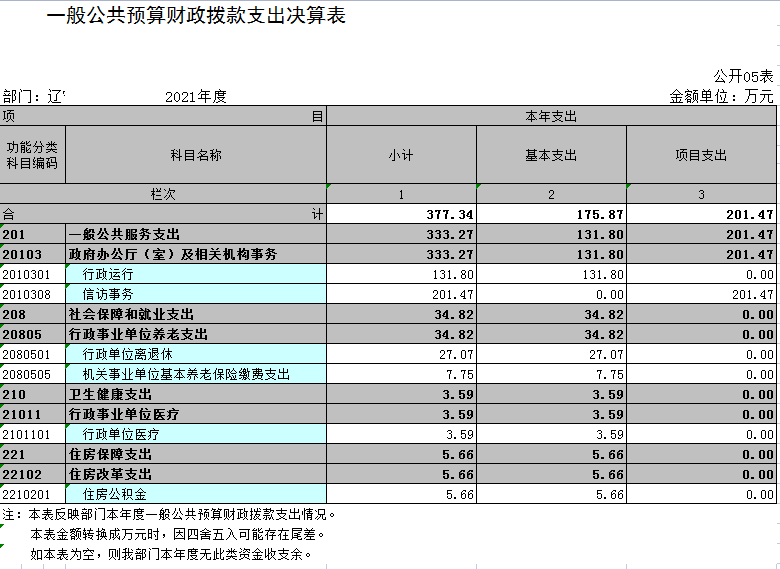Click code cell 2210201

(32, 494)
